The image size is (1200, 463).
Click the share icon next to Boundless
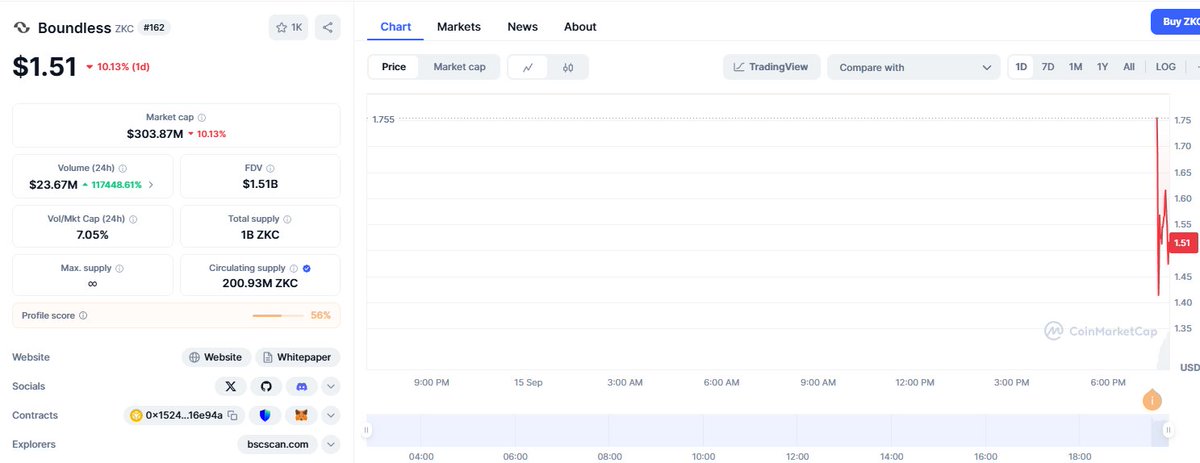pos(328,27)
